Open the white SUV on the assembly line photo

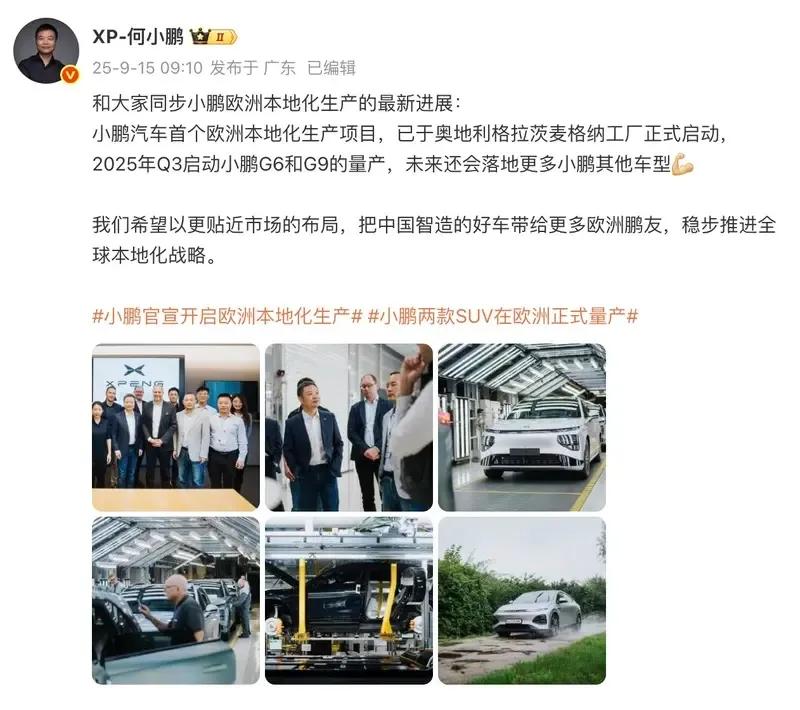click(522, 427)
